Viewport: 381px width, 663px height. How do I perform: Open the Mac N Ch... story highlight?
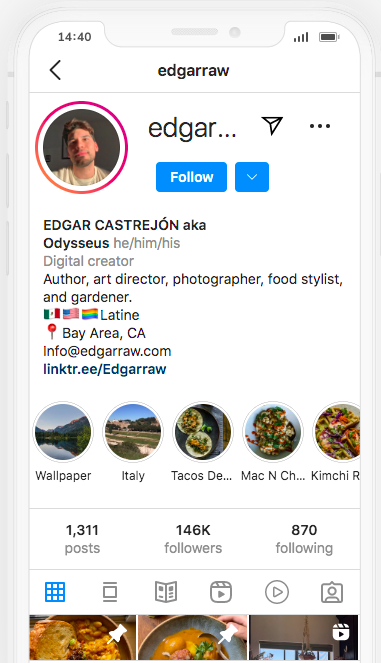(273, 432)
